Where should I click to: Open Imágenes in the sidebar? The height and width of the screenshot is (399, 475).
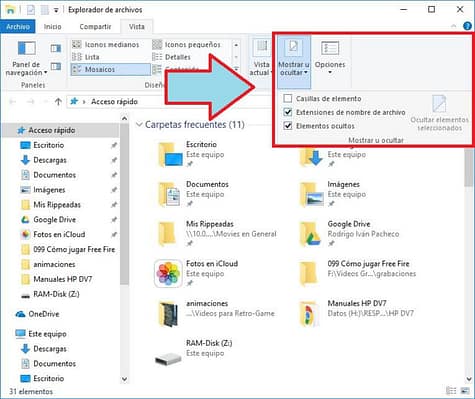point(49,190)
